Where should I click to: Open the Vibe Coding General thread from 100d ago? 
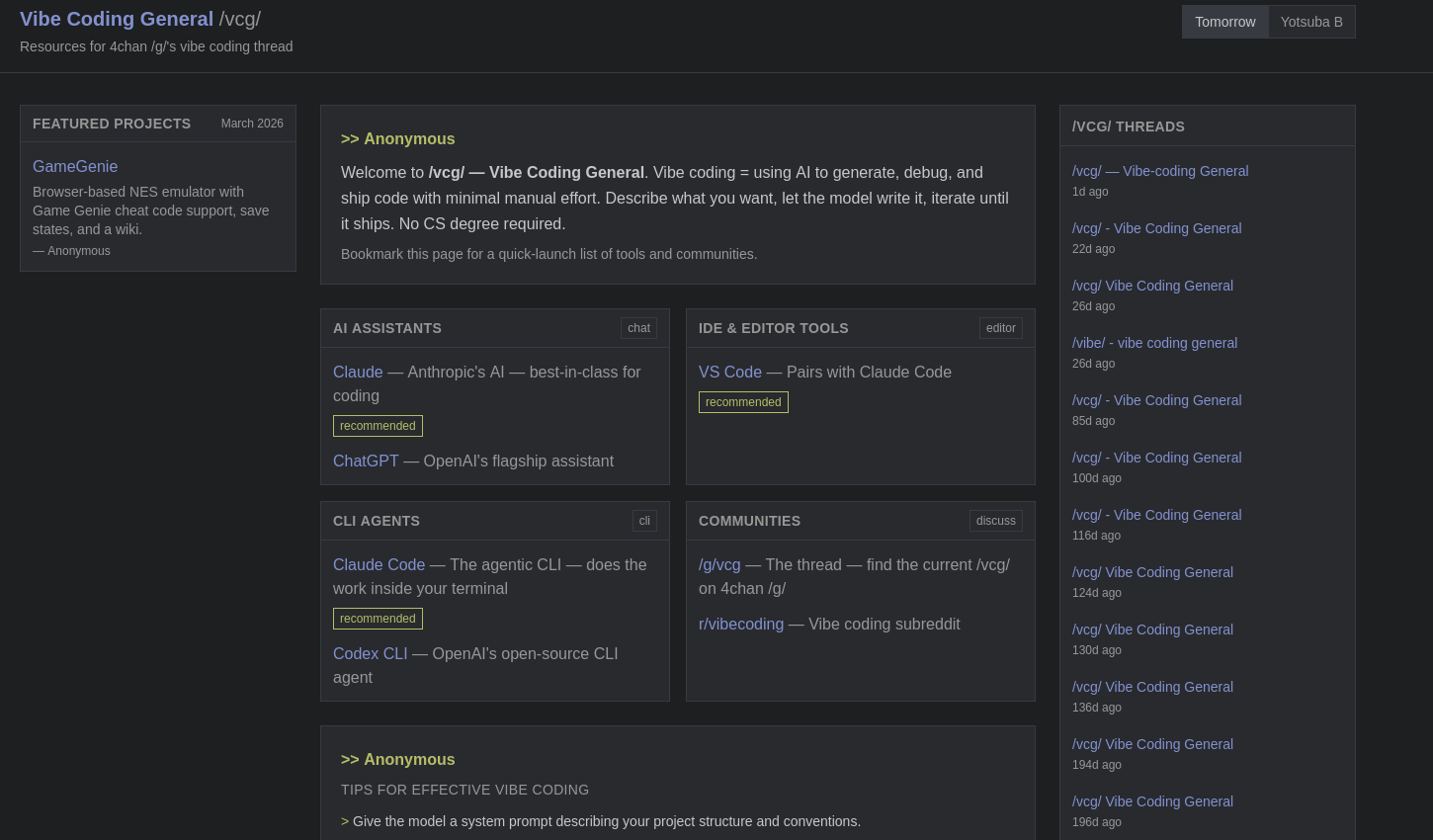pos(1156,458)
